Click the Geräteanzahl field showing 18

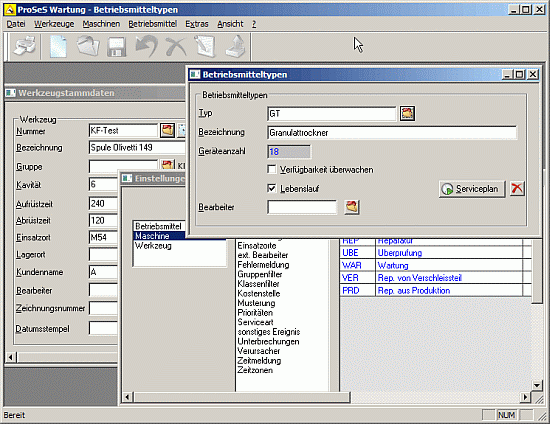click(x=289, y=152)
